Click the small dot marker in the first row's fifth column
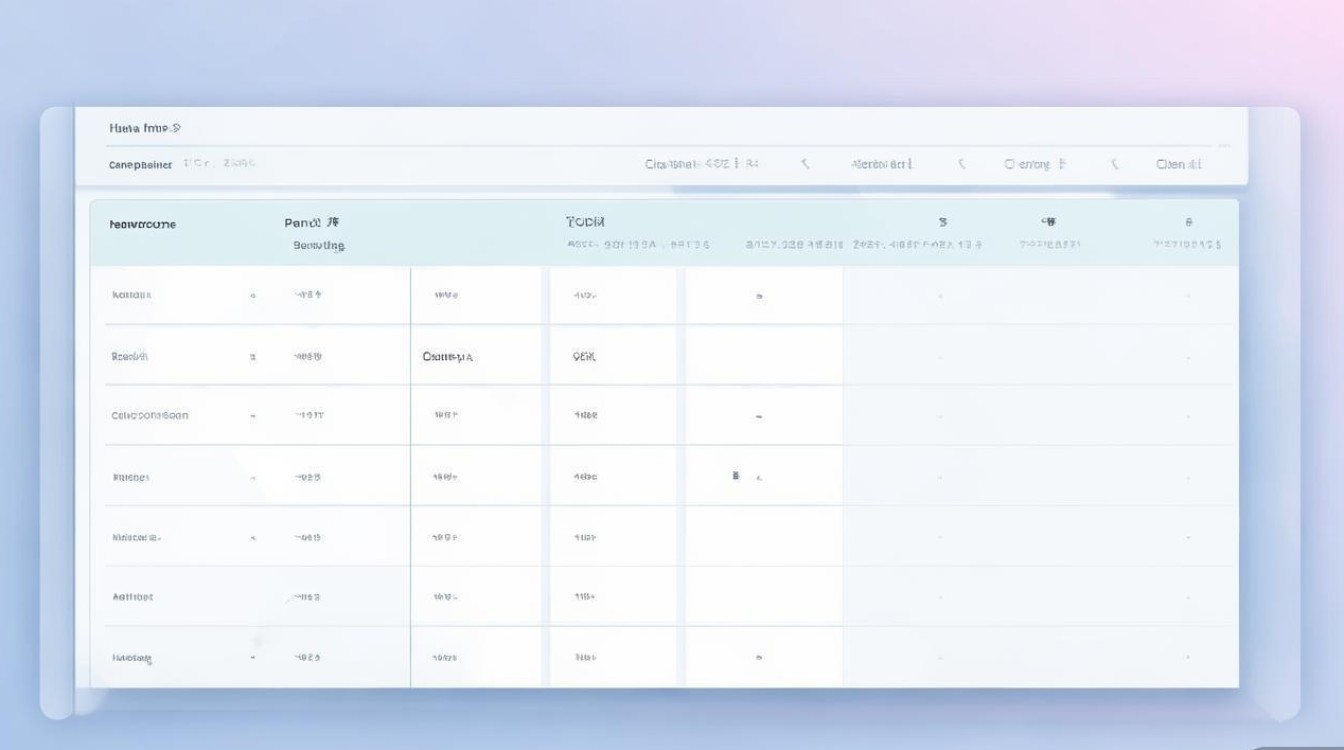 click(759, 296)
